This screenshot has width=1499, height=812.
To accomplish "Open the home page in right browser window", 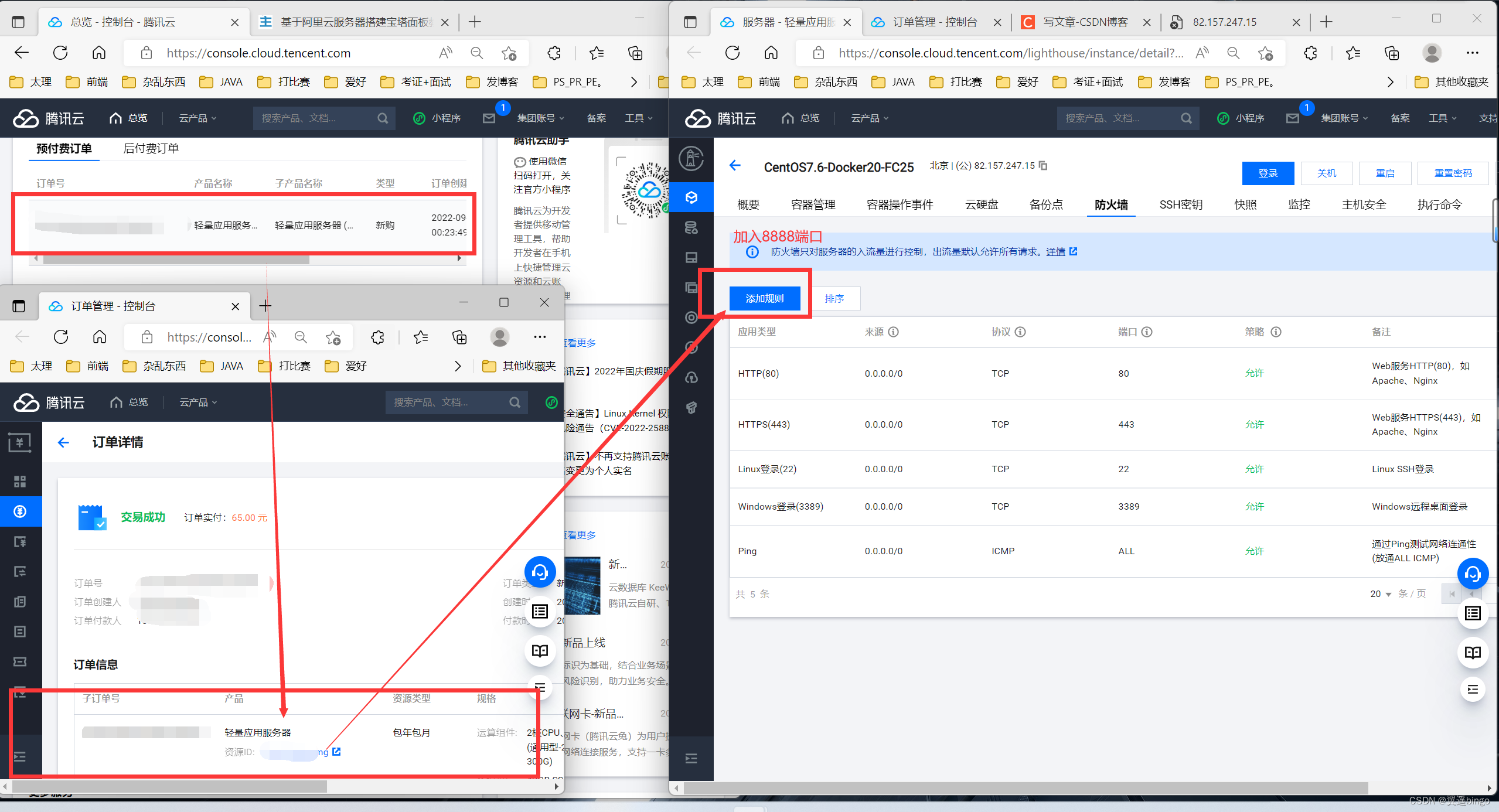I will click(771, 53).
